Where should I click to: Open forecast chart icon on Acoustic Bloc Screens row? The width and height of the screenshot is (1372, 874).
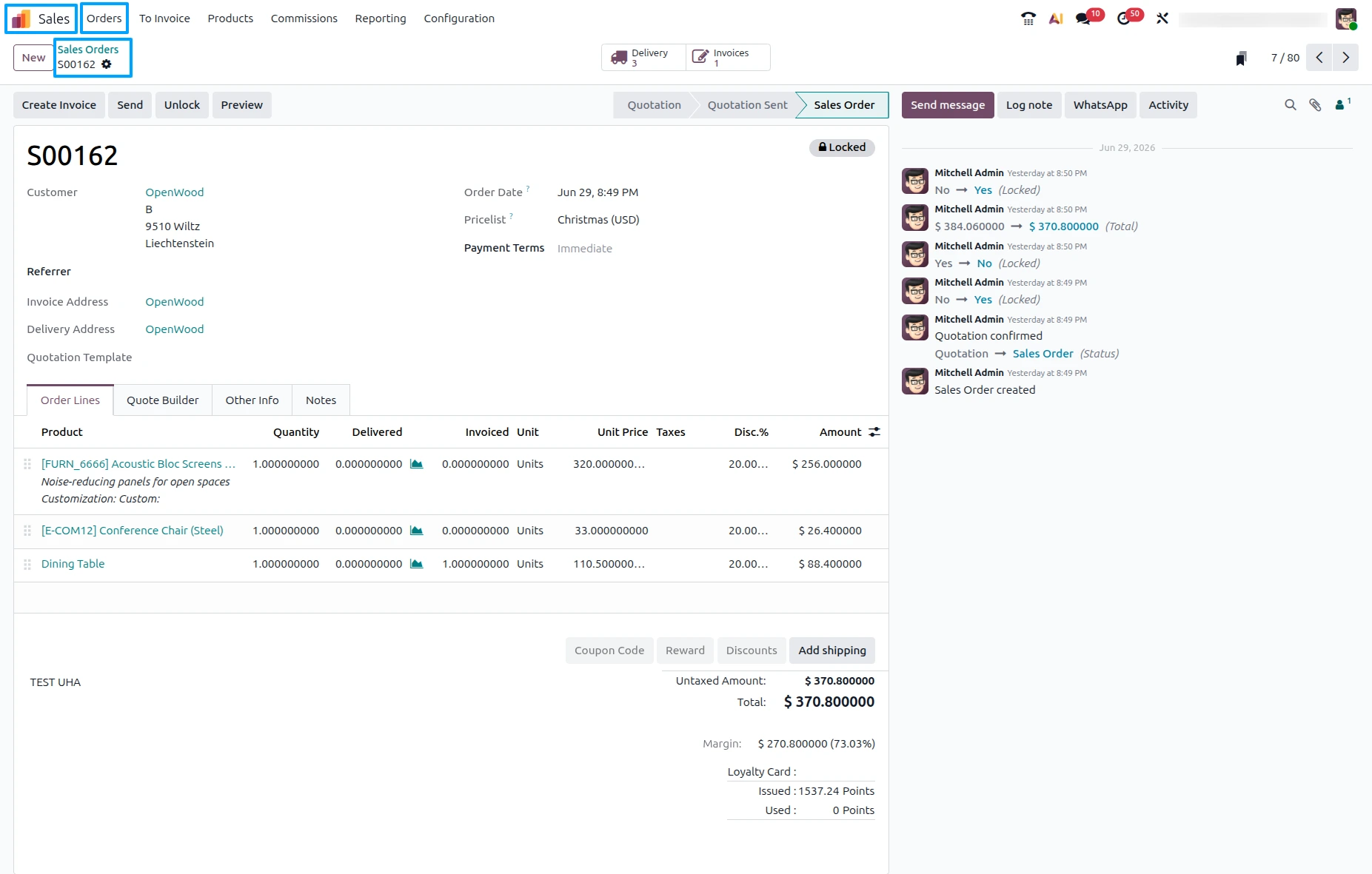[417, 464]
